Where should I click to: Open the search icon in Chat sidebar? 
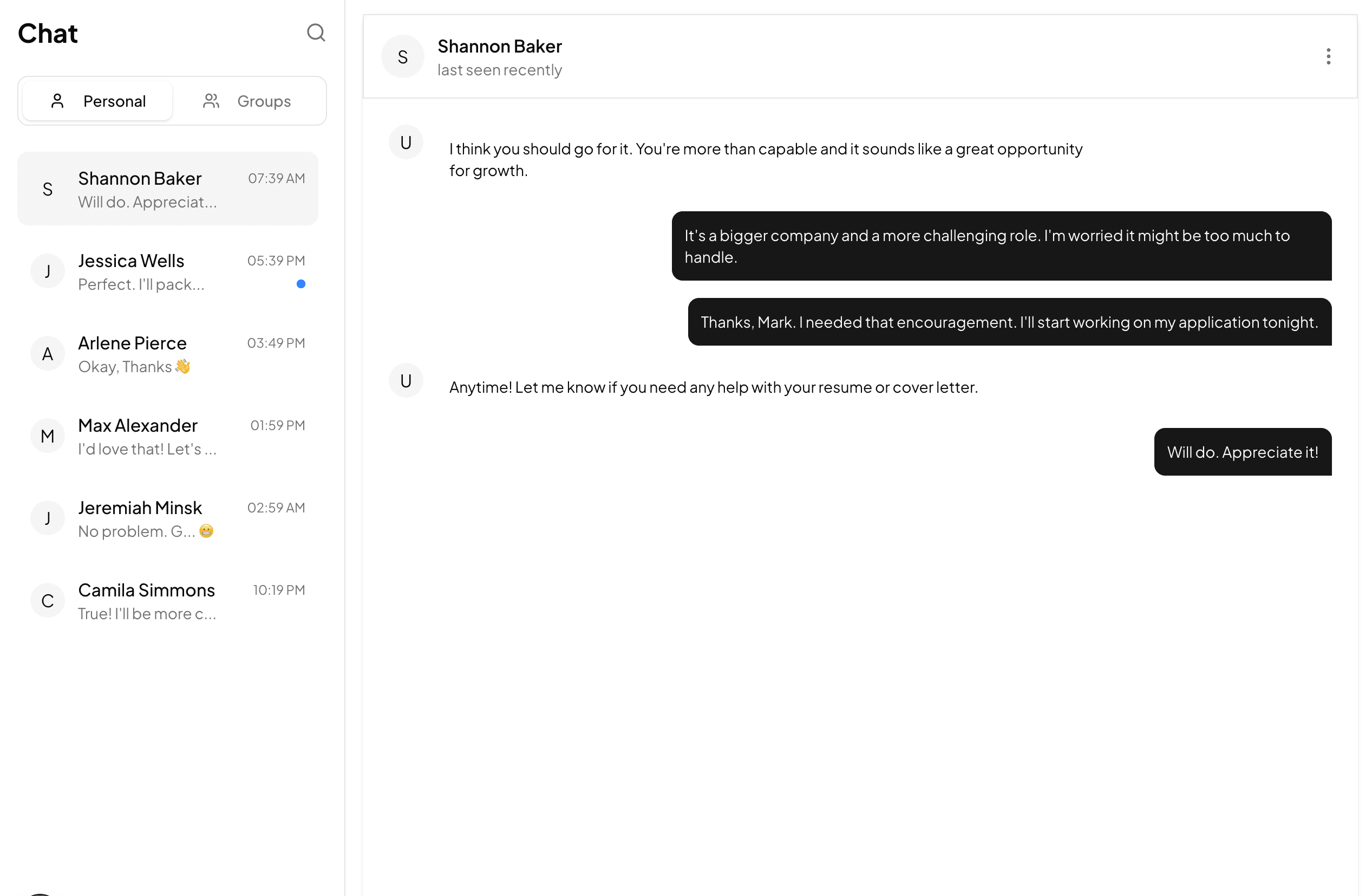[x=316, y=33]
